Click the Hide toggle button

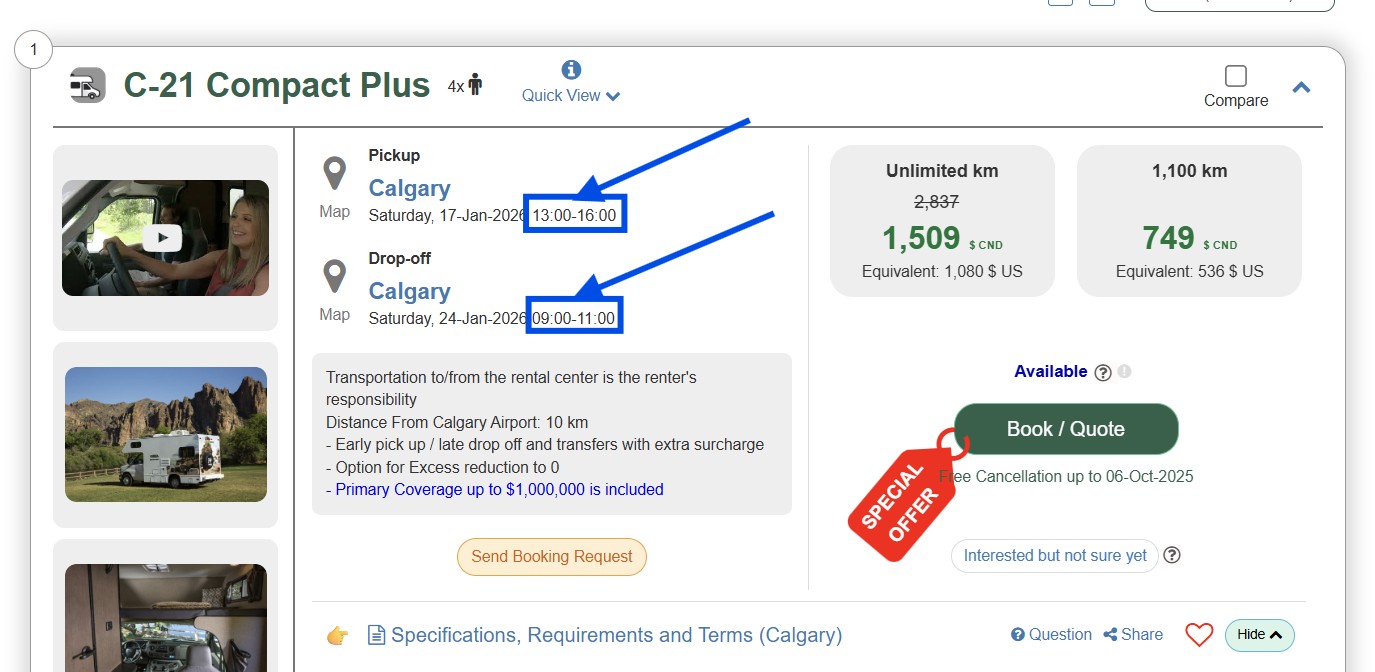(x=1259, y=635)
